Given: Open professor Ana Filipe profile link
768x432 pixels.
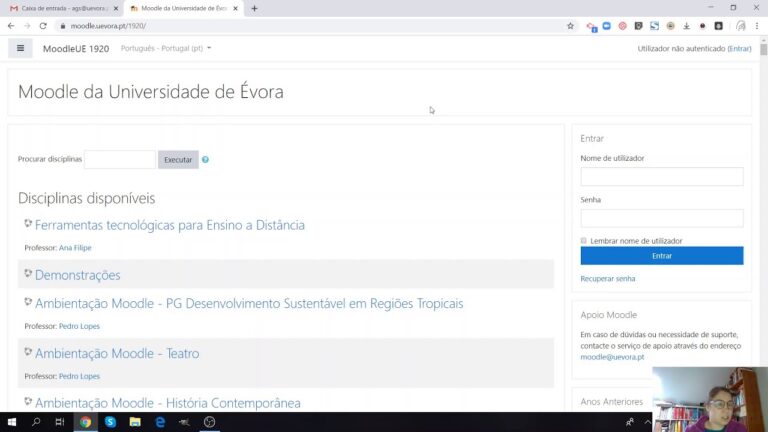Looking at the screenshot, I should coord(75,248).
